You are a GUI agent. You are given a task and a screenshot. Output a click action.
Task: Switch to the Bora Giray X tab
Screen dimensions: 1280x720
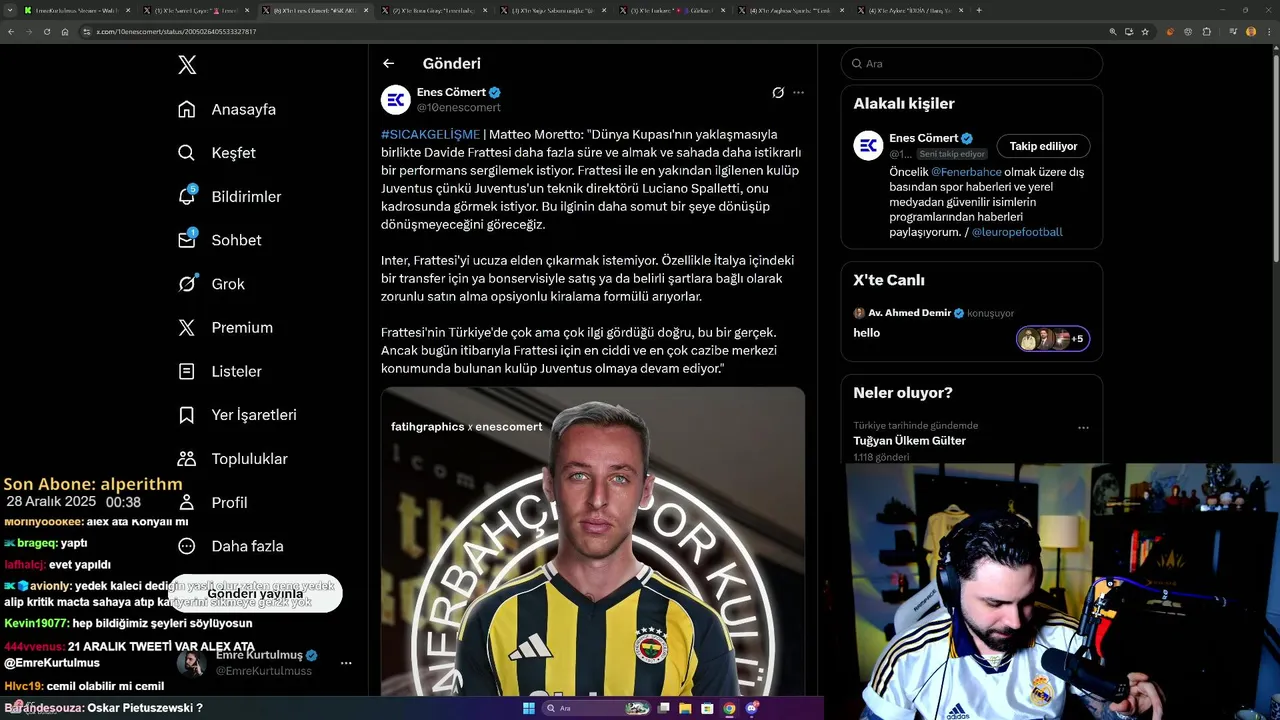435,10
